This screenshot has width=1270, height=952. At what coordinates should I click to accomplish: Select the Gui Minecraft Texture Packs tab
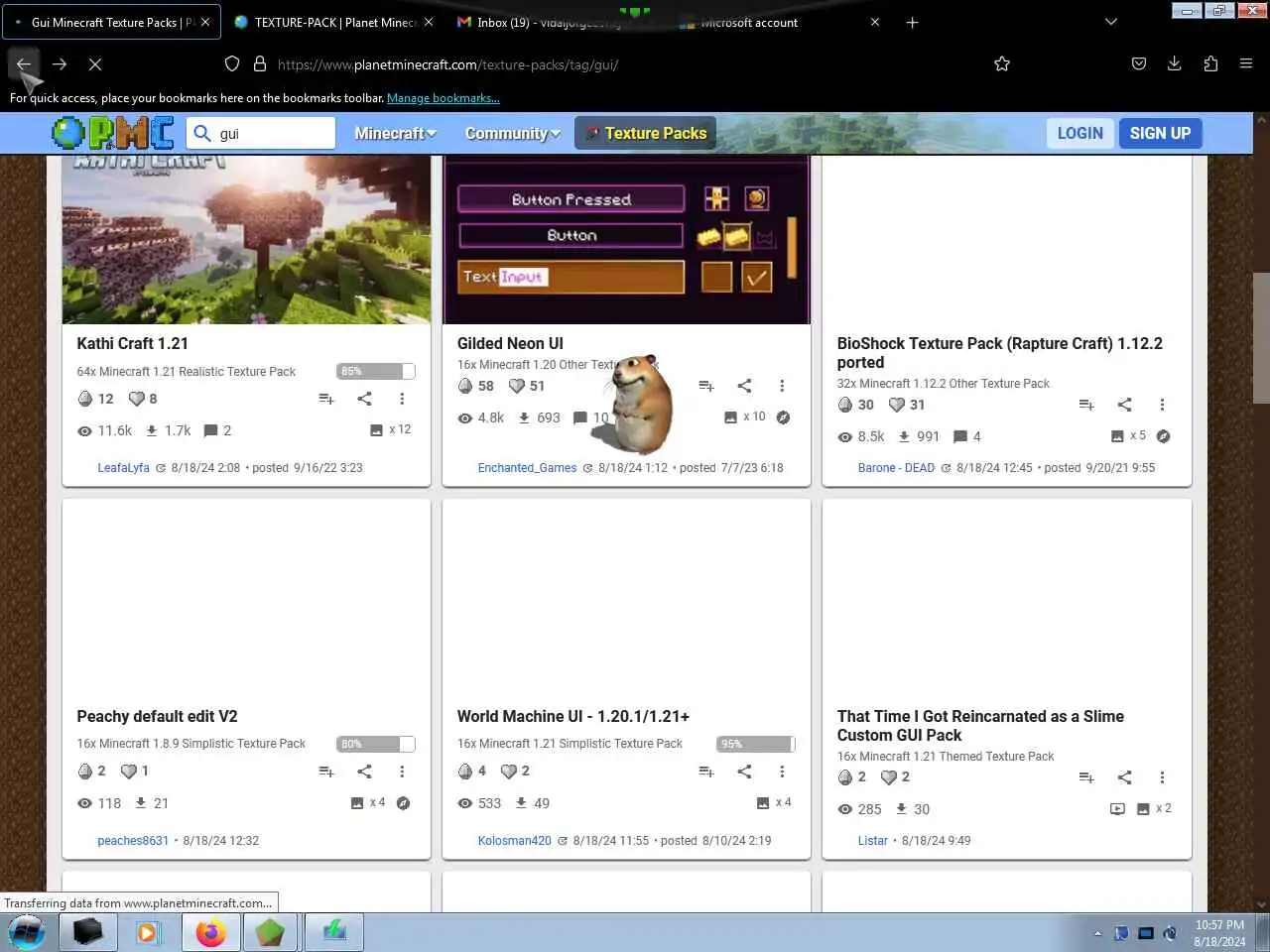[109, 22]
